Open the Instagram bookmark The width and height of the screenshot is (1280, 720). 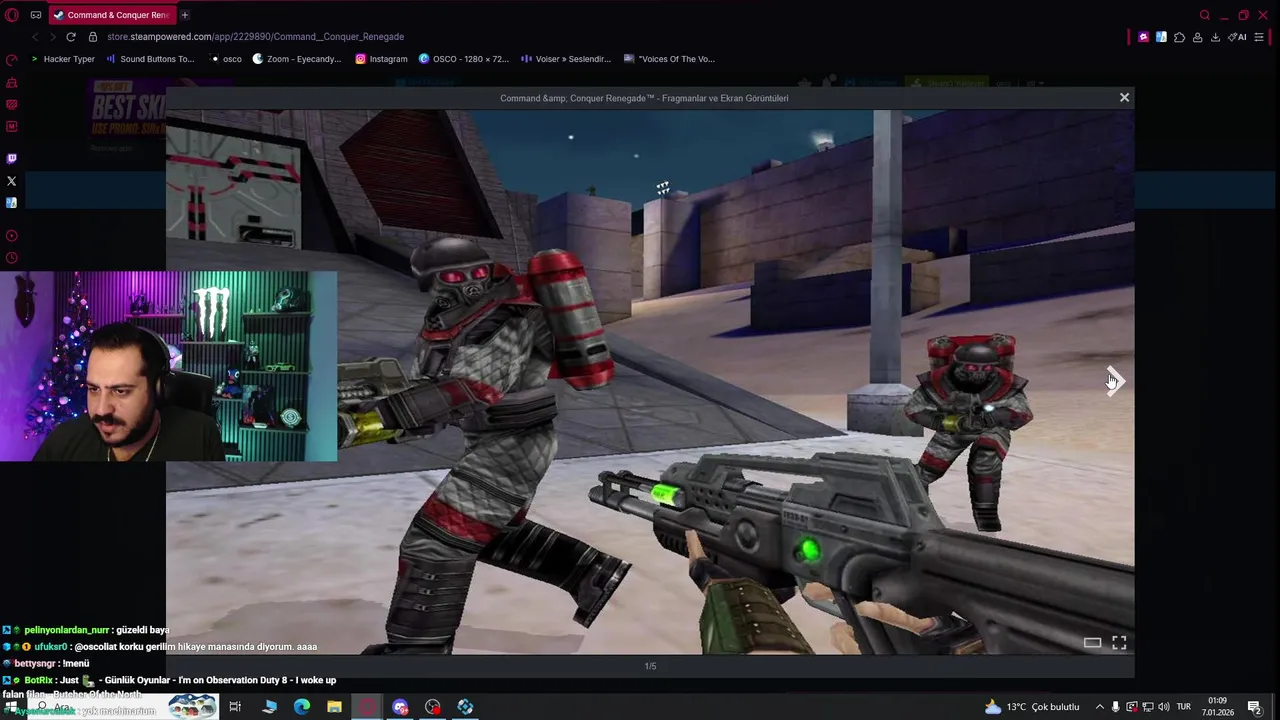tap(381, 59)
